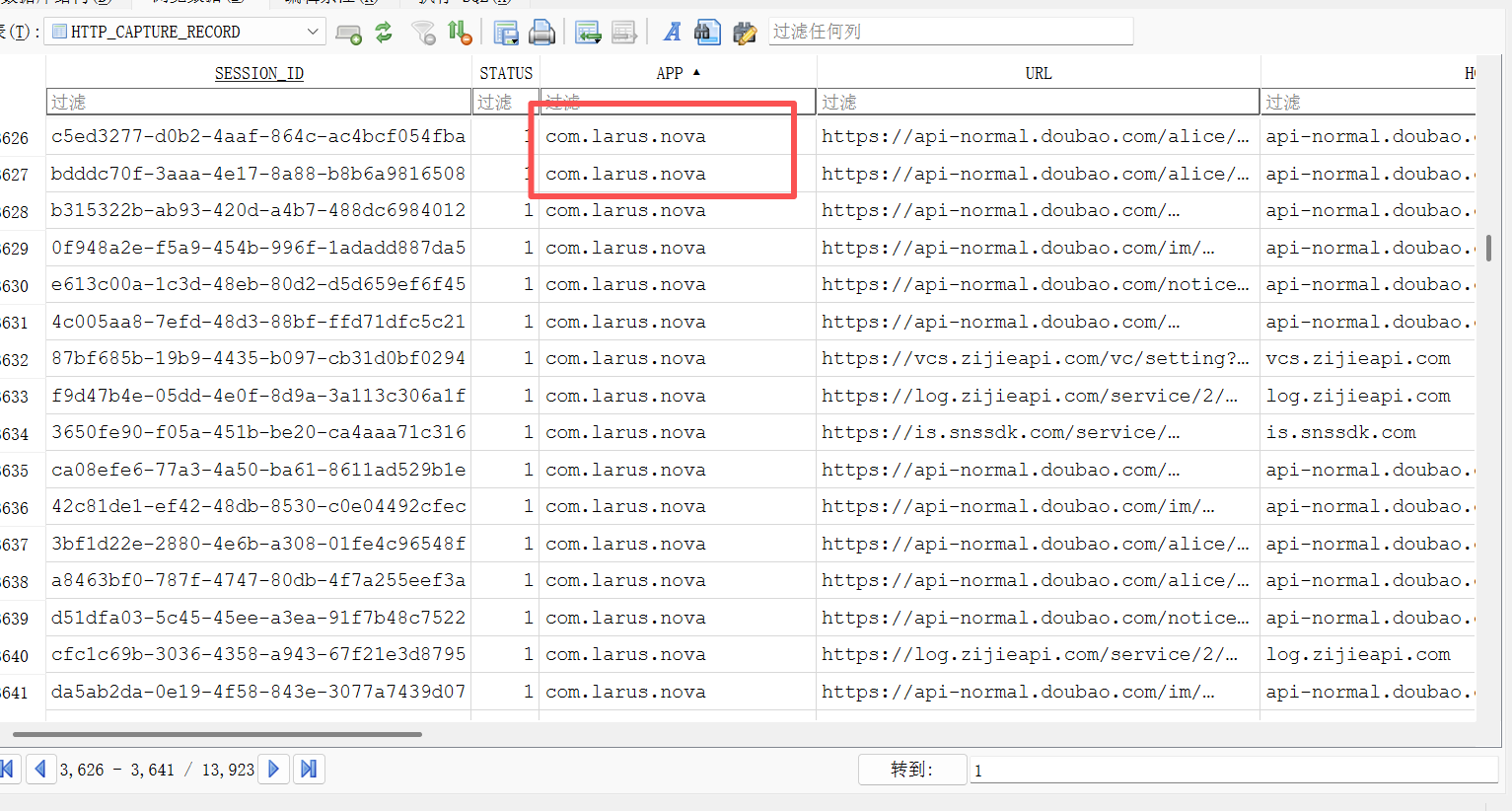The width and height of the screenshot is (1512, 811).
Task: Select the row header ending in 626
Action: [22, 138]
